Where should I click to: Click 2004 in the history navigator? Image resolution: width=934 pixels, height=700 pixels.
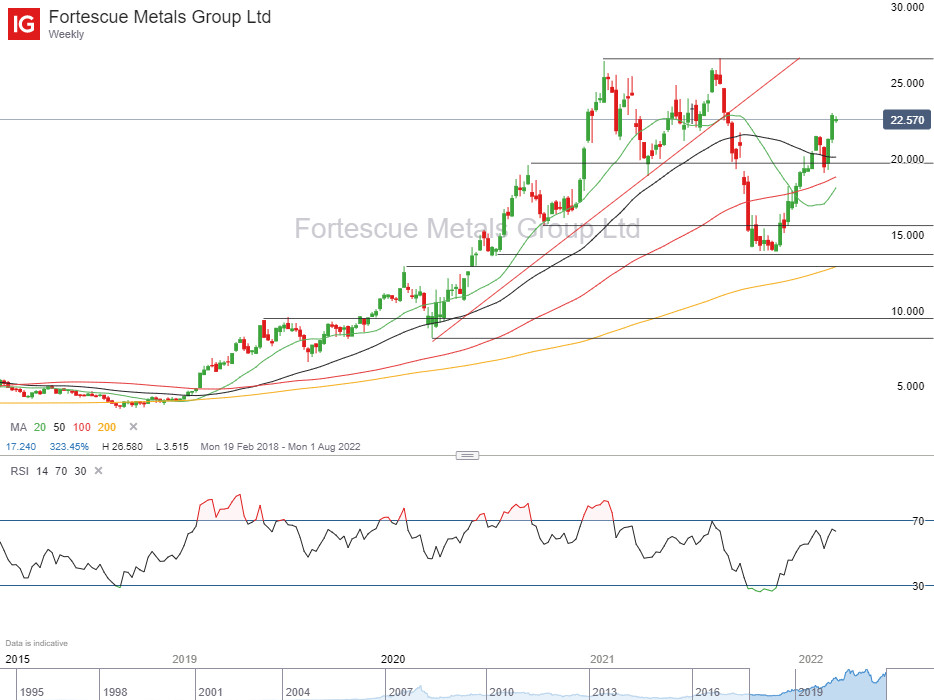[298, 692]
